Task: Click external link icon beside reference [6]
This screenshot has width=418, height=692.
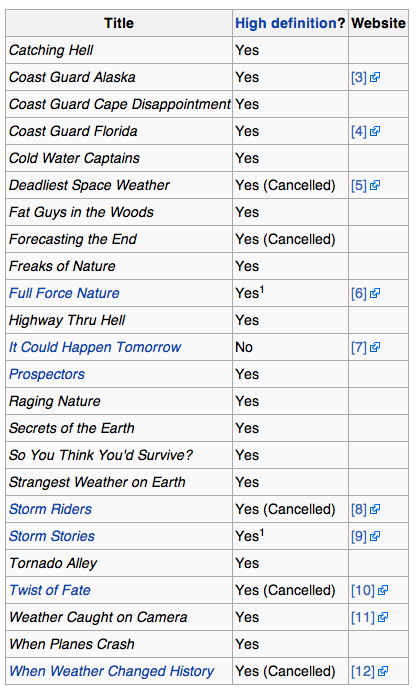Action: click(x=375, y=293)
